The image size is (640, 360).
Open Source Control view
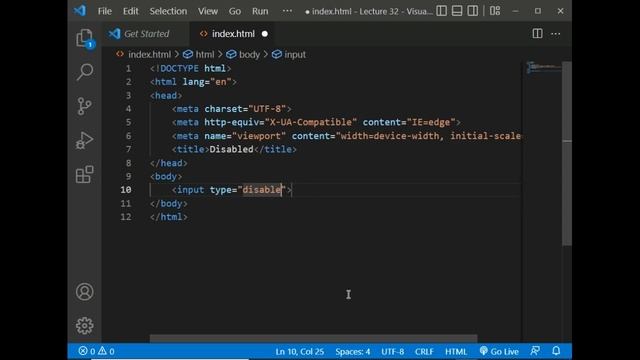tap(84, 106)
